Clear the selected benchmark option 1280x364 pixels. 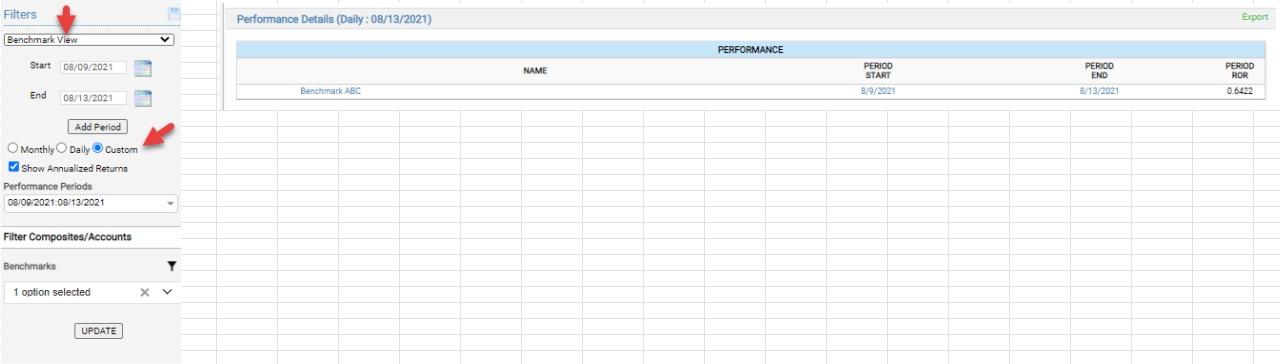(144, 292)
